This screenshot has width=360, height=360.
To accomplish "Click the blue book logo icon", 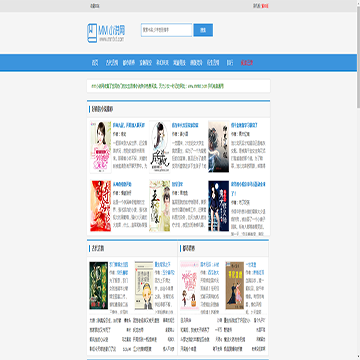I will [x=92, y=33].
